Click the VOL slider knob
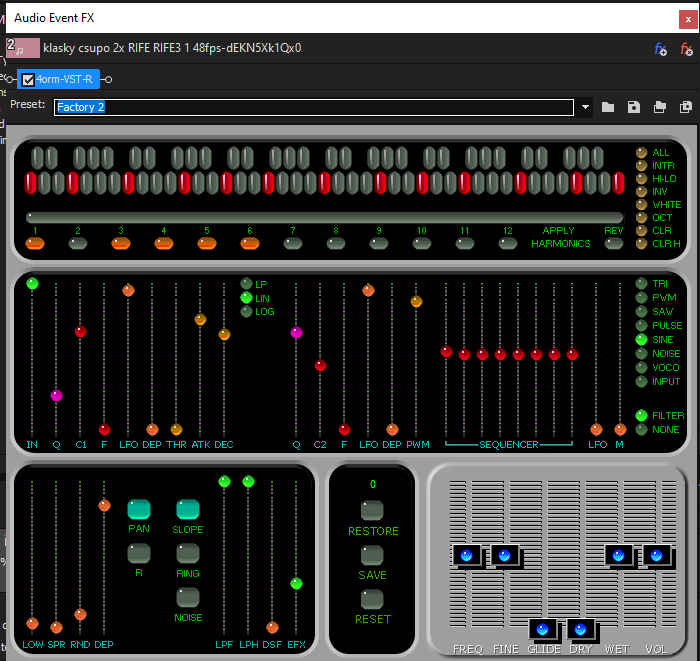Screen dimensions: 700x661 [x=656, y=555]
